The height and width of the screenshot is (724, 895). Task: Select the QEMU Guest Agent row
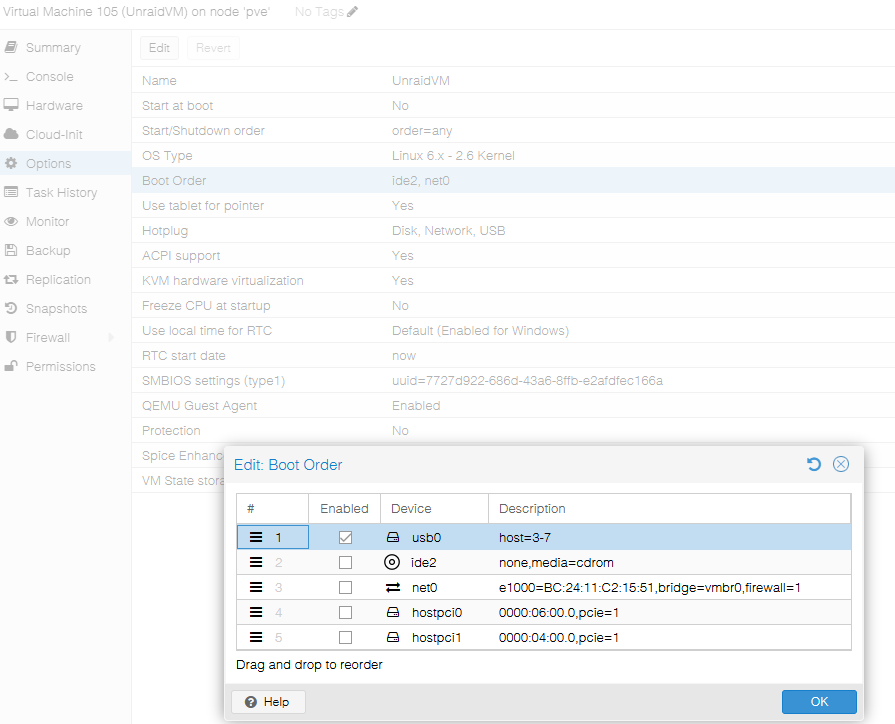[513, 405]
